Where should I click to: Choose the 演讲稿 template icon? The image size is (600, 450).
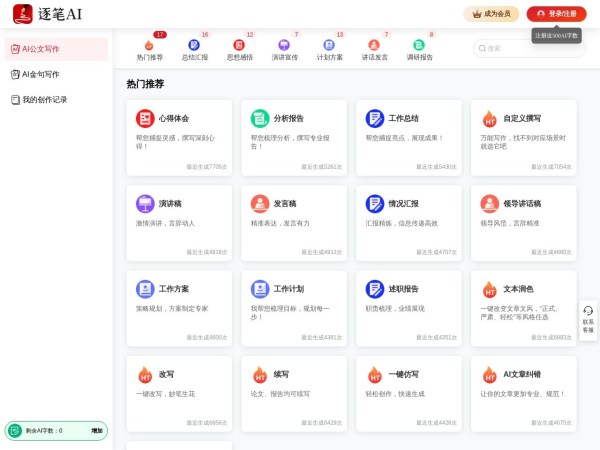point(145,203)
